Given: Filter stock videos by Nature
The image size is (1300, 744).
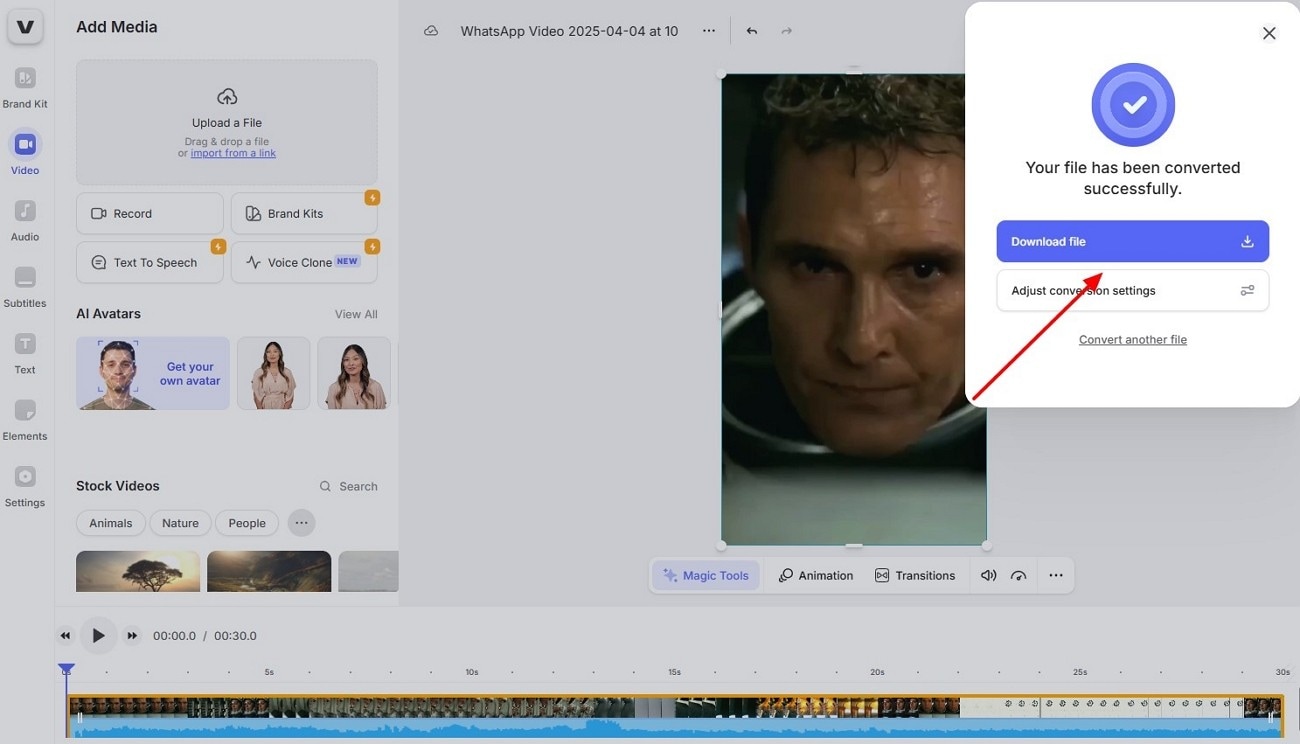Looking at the screenshot, I should (x=180, y=523).
